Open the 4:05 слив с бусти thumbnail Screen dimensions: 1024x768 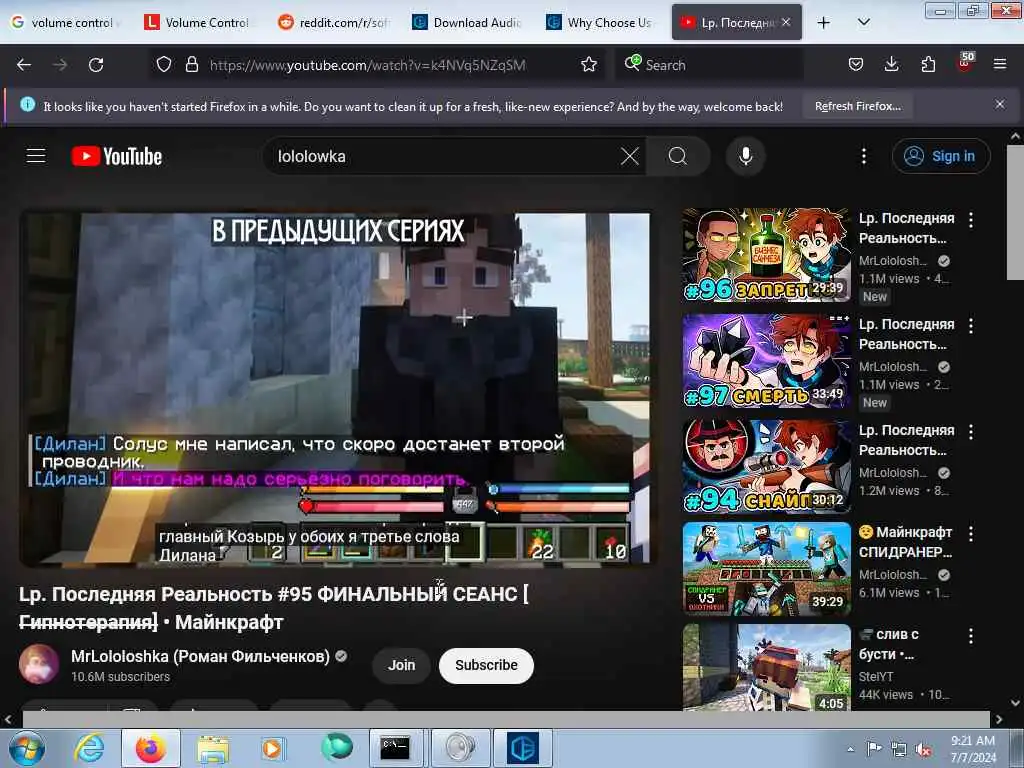[x=767, y=667]
